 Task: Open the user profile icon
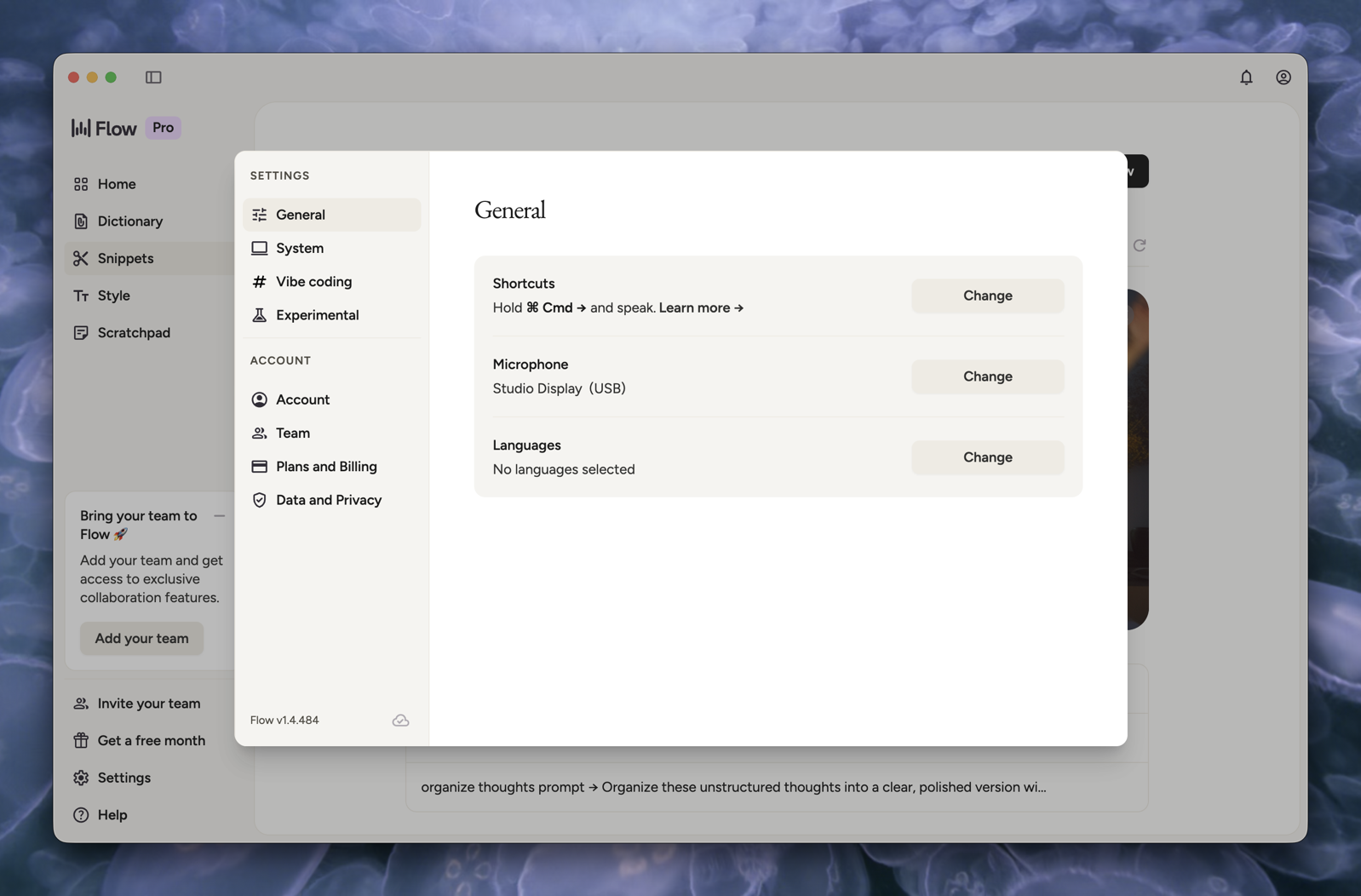tap(1283, 78)
